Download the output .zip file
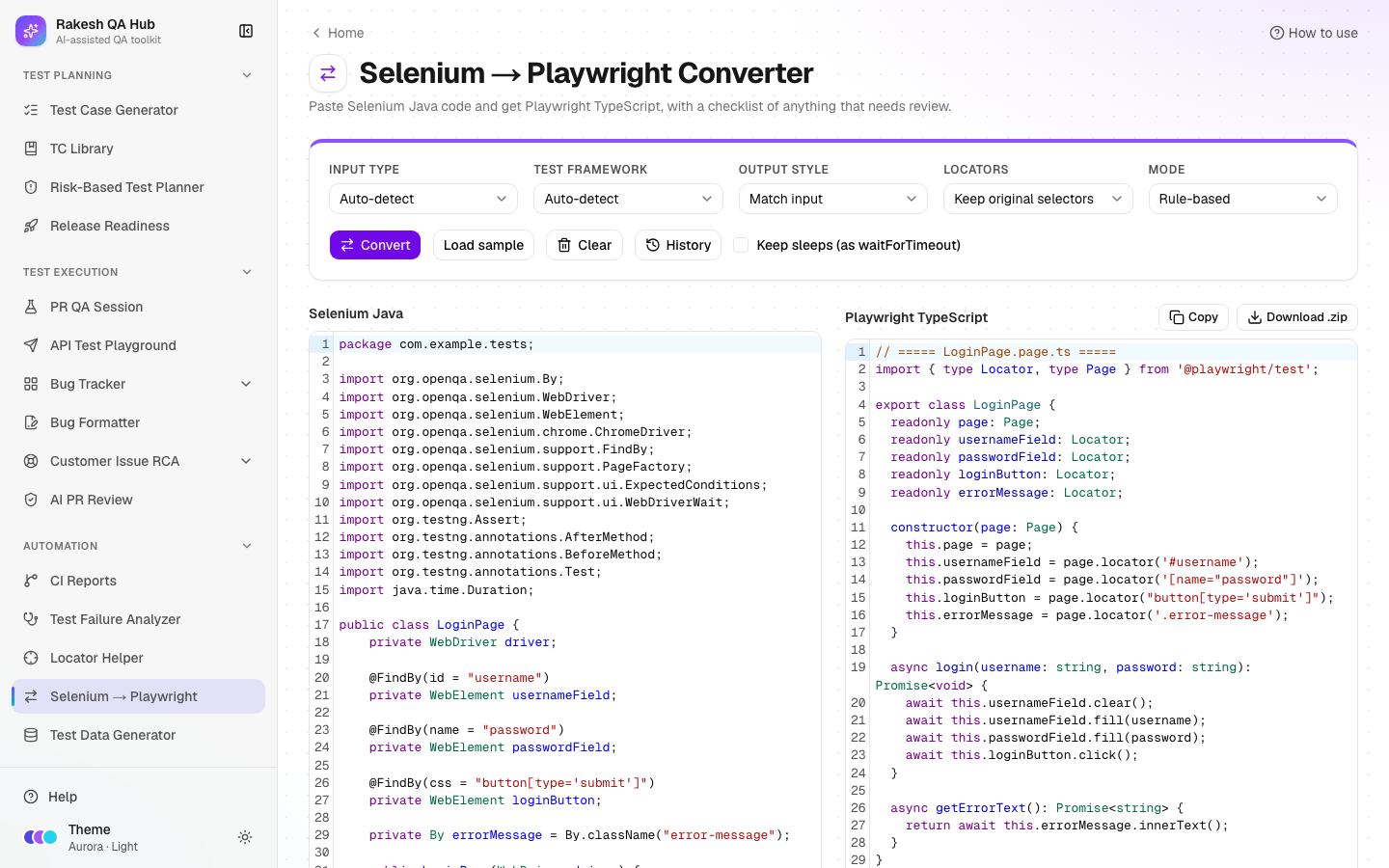The width and height of the screenshot is (1389, 868). [1297, 317]
